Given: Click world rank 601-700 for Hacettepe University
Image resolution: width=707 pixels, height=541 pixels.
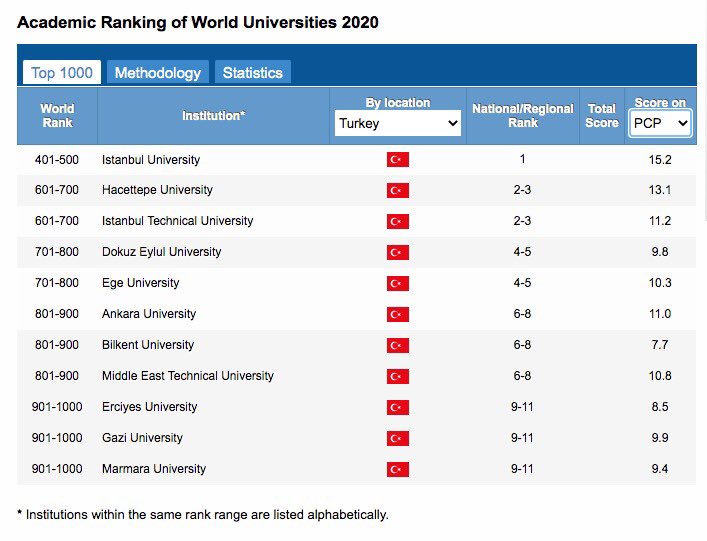Looking at the screenshot, I should point(57,190).
